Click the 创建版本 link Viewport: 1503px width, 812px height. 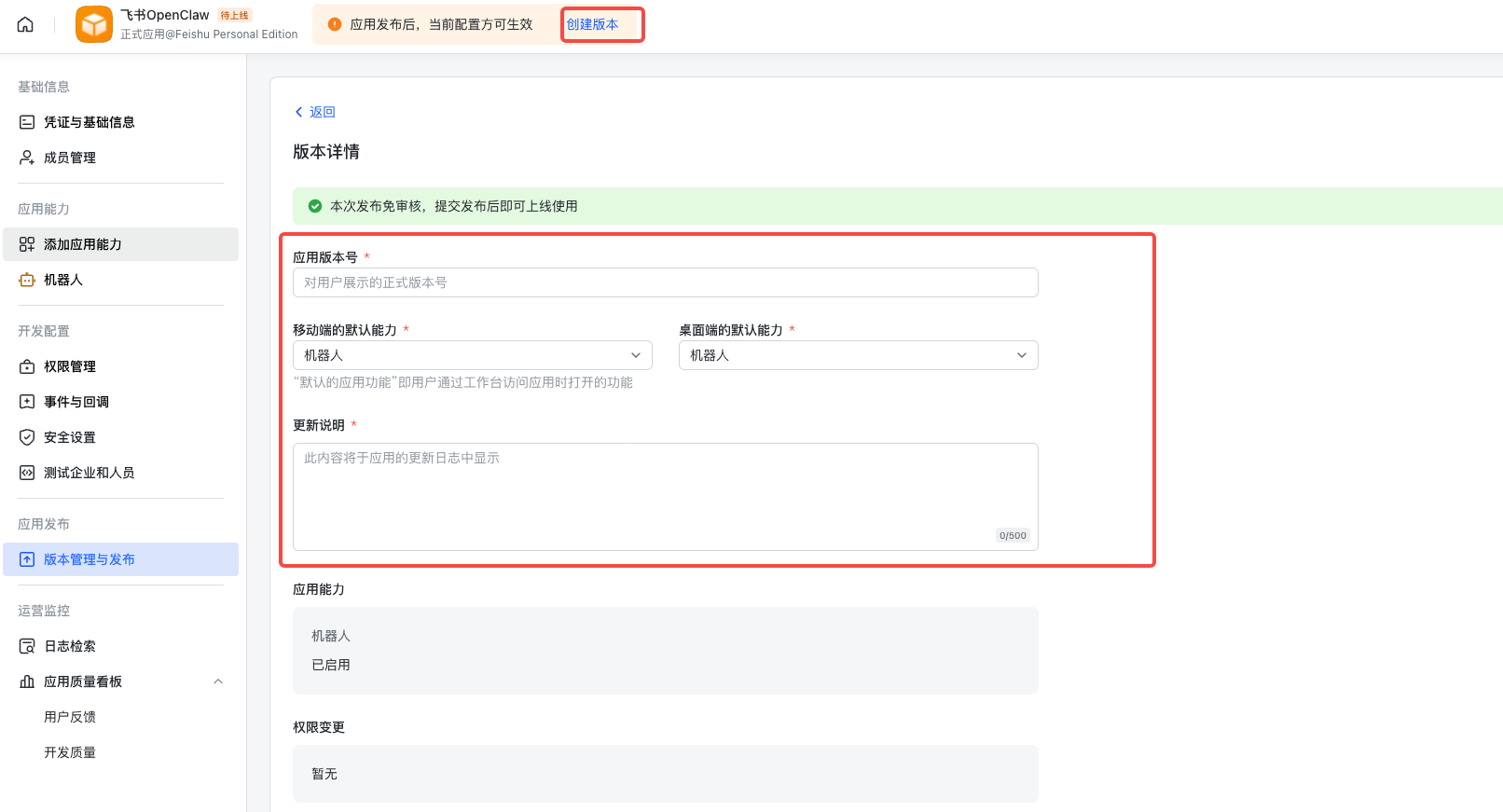593,24
